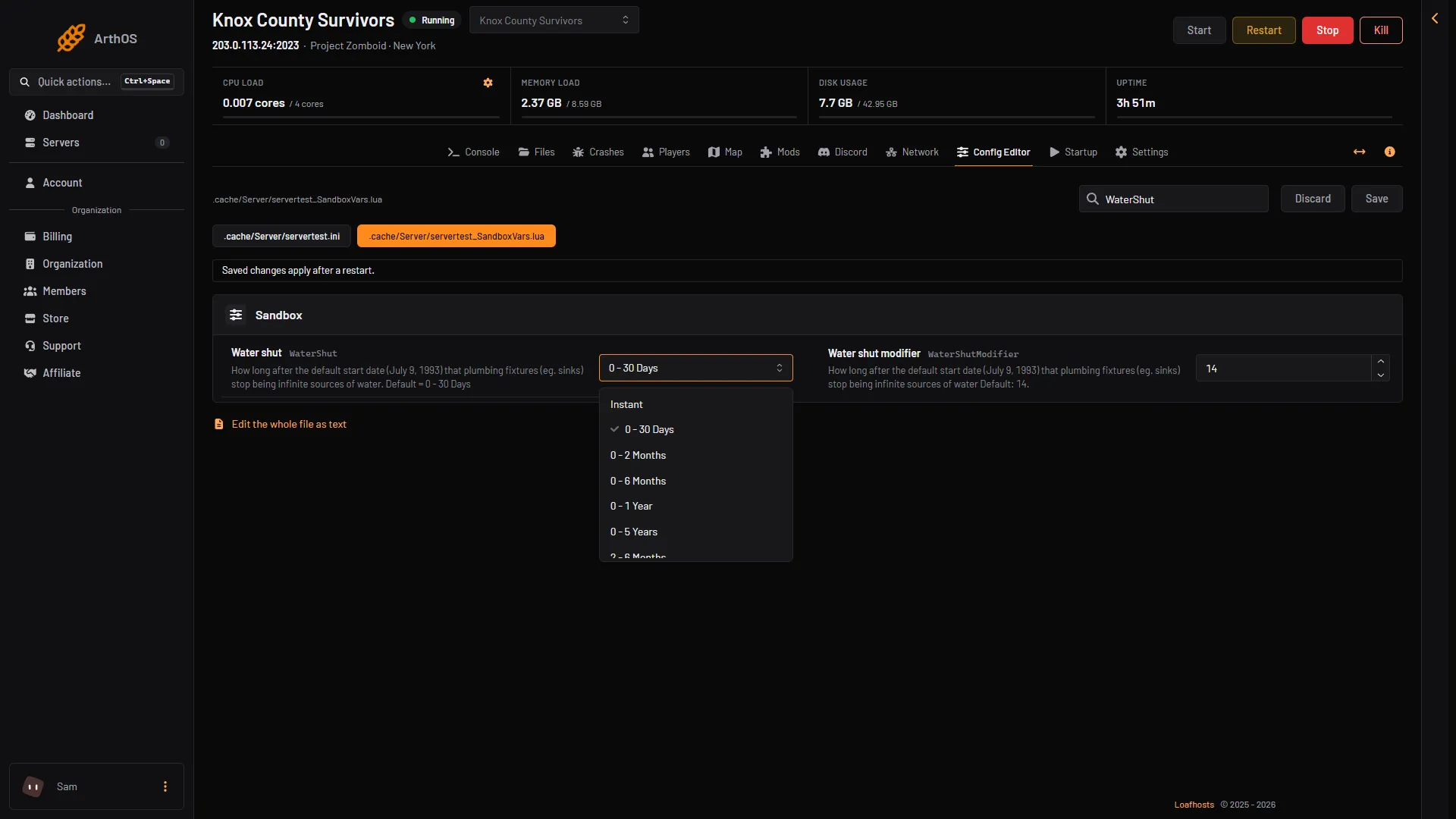The image size is (1456, 819).
Task: Open the Affiliate page
Action: [96, 373]
